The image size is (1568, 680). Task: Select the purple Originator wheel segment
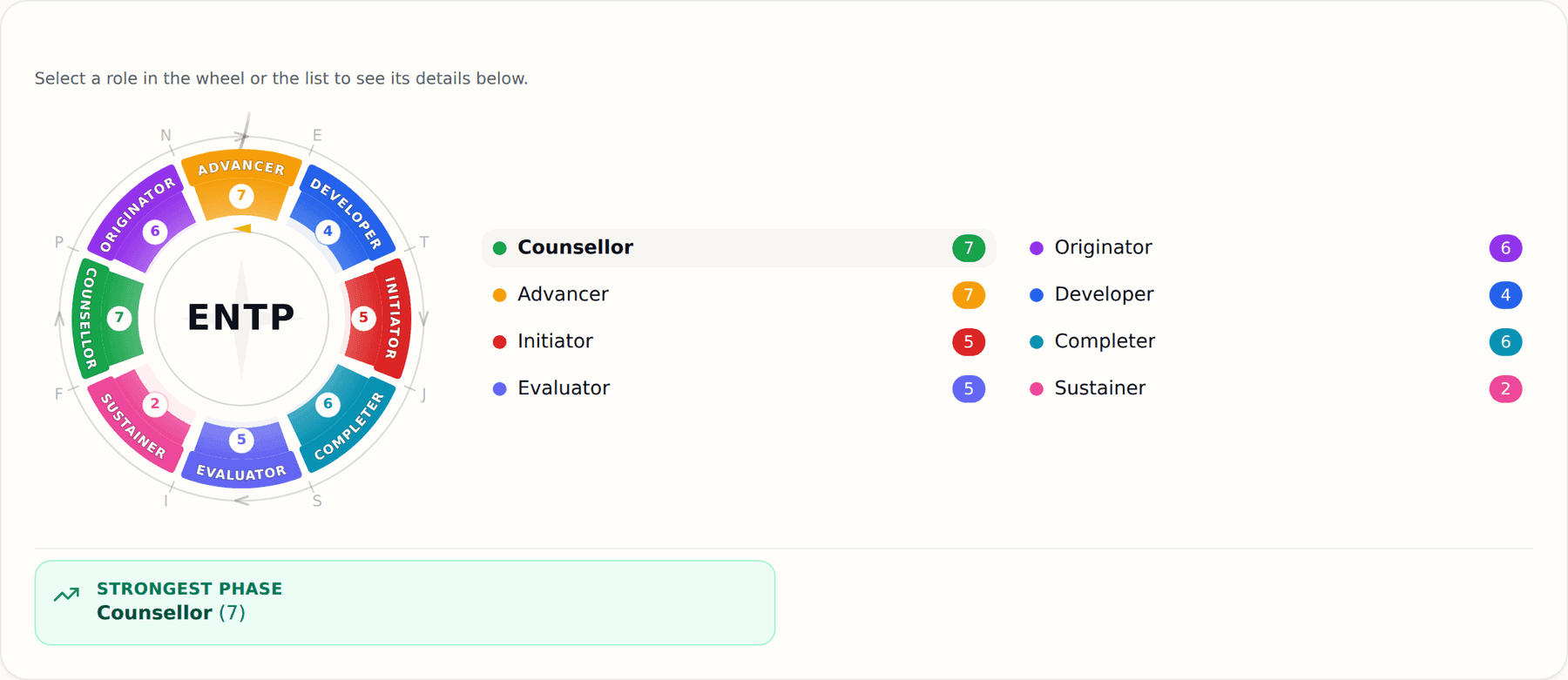coord(142,219)
